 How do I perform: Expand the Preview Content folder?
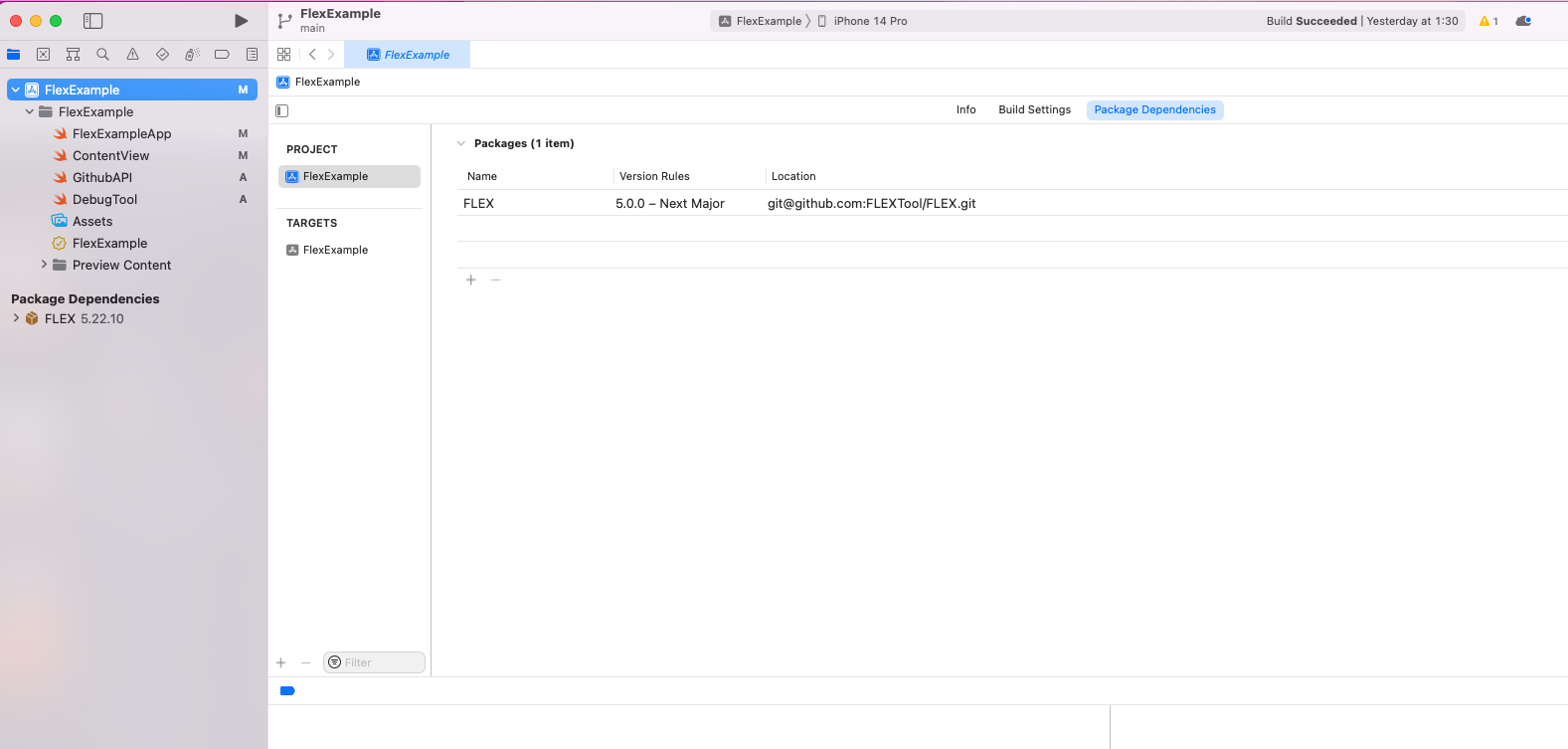pyautogui.click(x=44, y=265)
